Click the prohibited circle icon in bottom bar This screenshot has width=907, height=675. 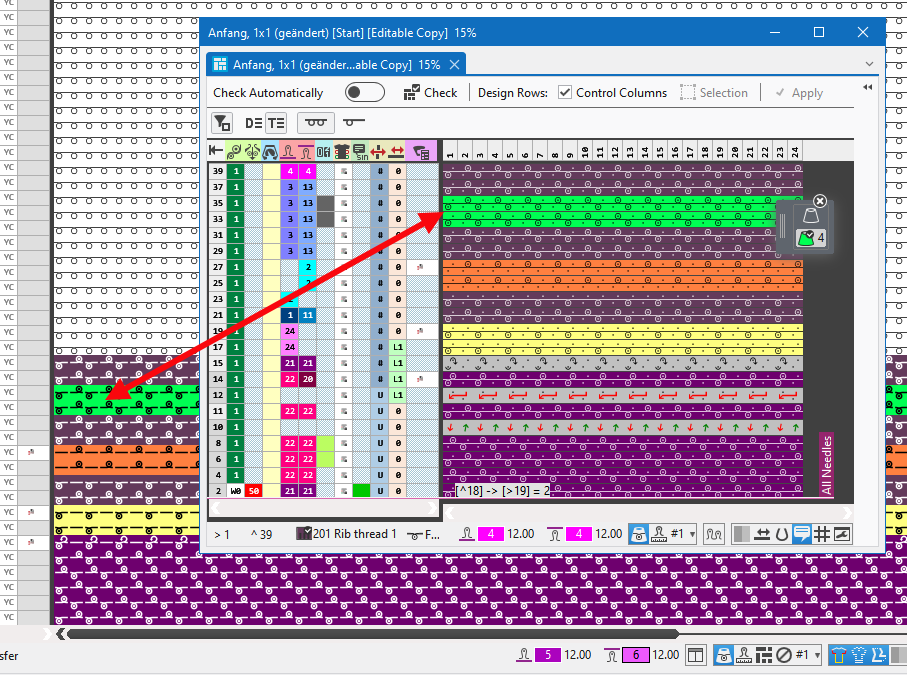[x=784, y=655]
